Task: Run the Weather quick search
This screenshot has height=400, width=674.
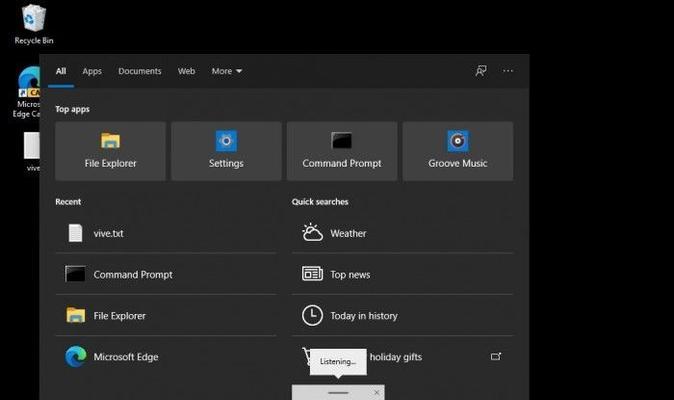Action: pyautogui.click(x=402, y=233)
